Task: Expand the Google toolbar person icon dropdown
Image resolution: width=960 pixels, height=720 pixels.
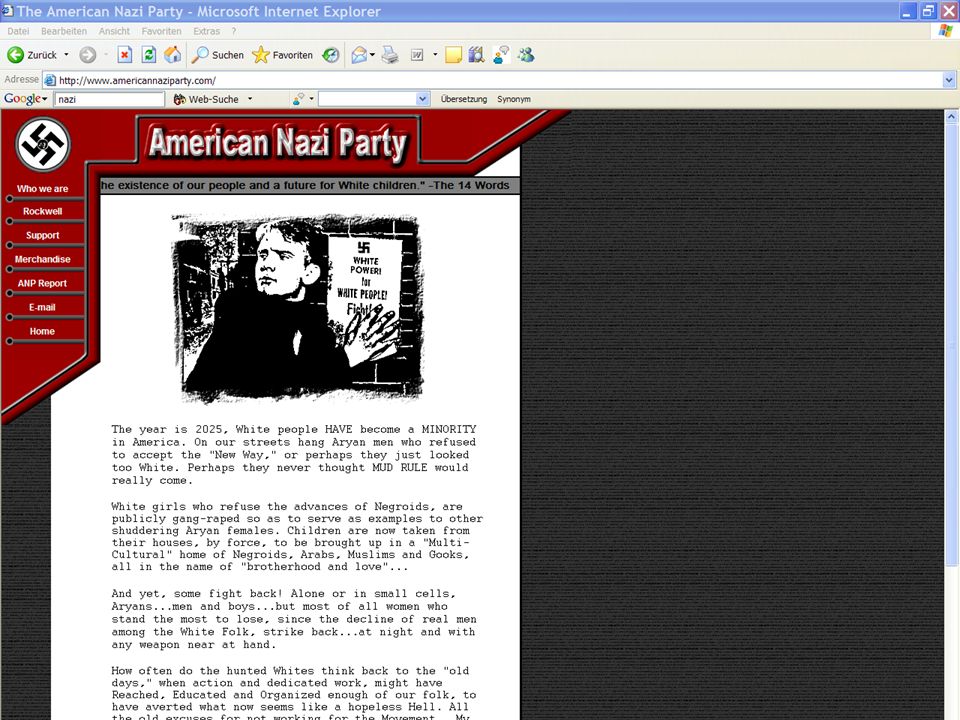Action: pos(312,99)
